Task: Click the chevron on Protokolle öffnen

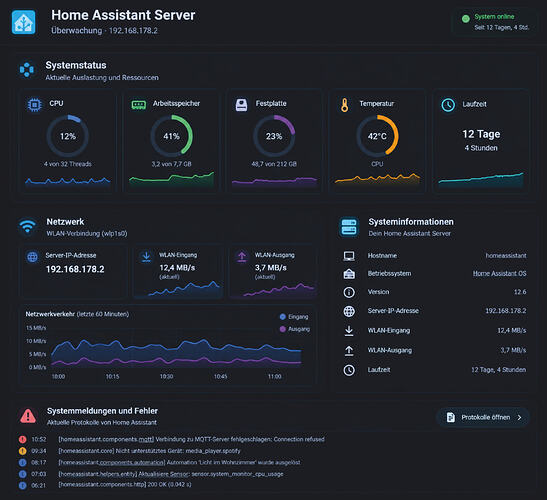Action: (x=519, y=417)
